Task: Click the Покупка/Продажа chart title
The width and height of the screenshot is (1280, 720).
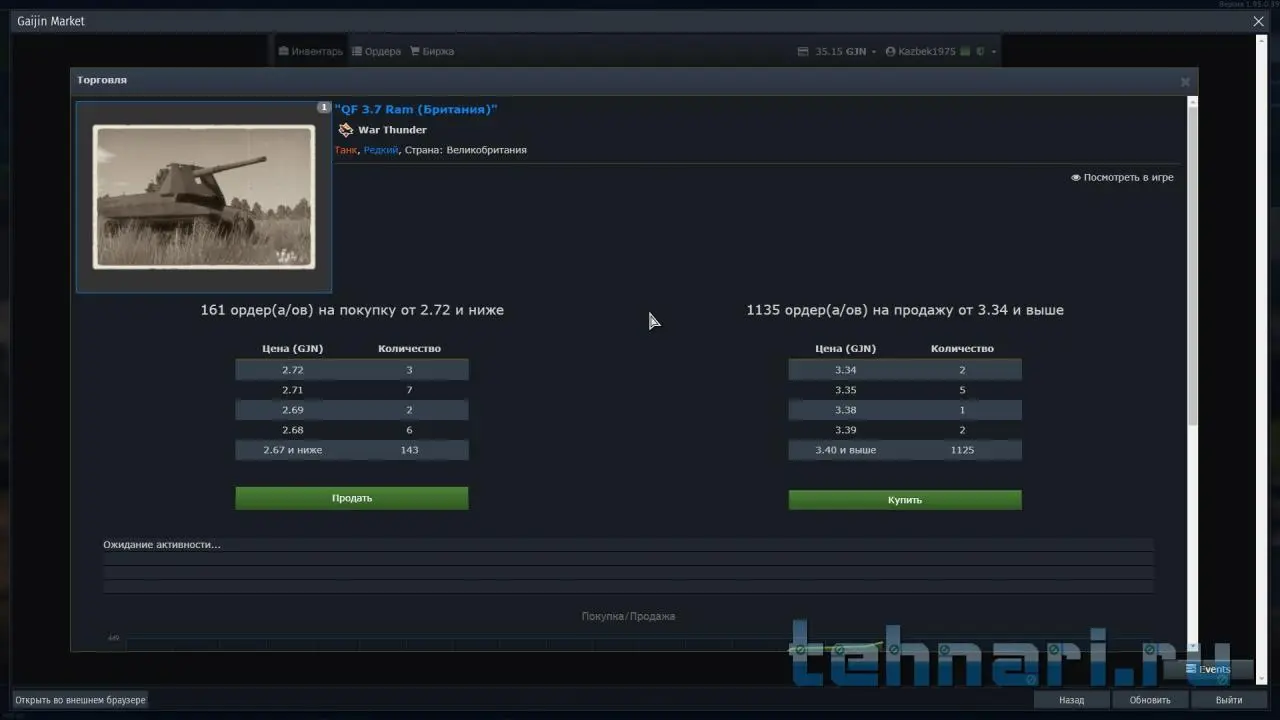Action: [x=628, y=616]
